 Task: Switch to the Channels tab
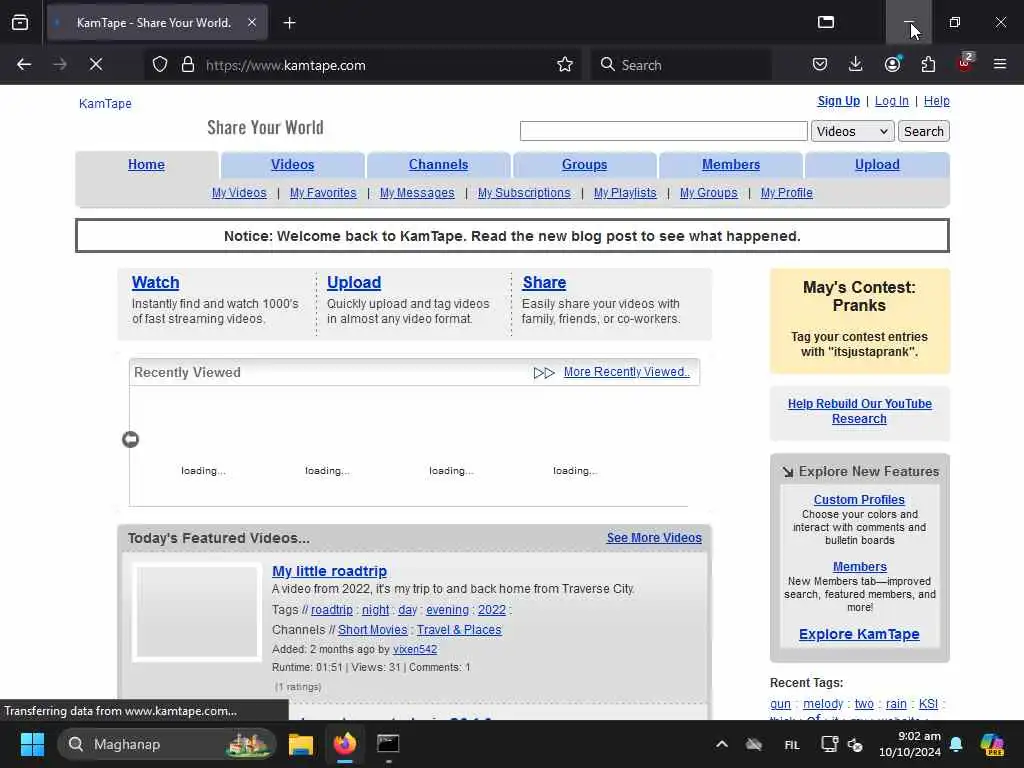click(438, 165)
